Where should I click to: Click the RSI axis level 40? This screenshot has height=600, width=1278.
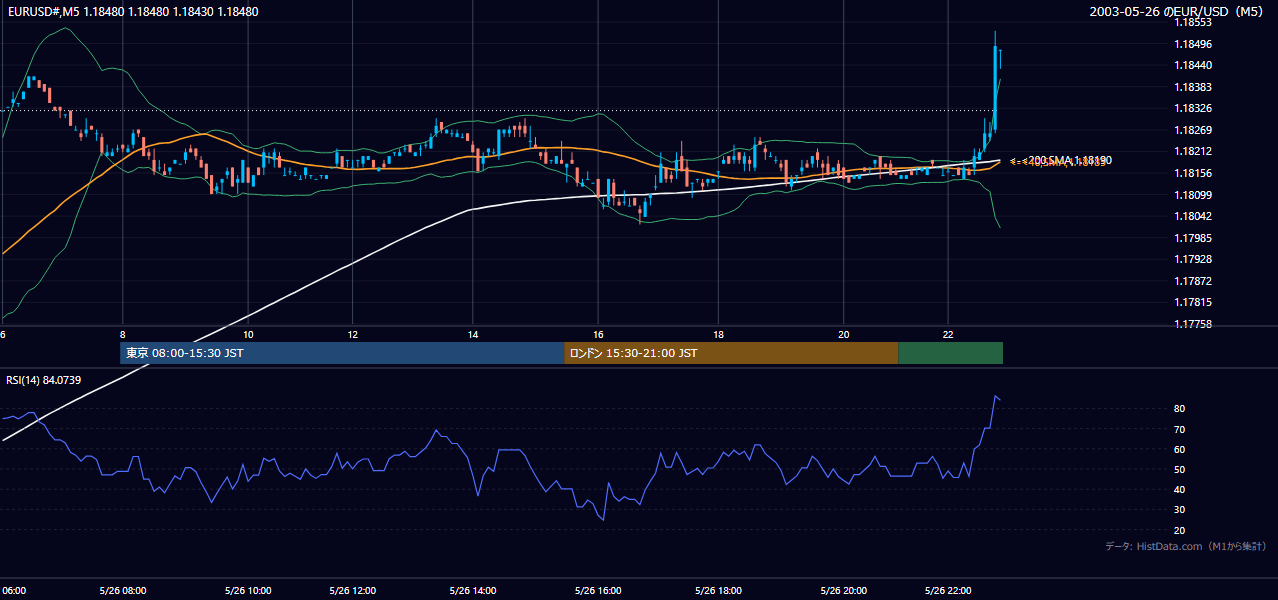[x=1179, y=489]
